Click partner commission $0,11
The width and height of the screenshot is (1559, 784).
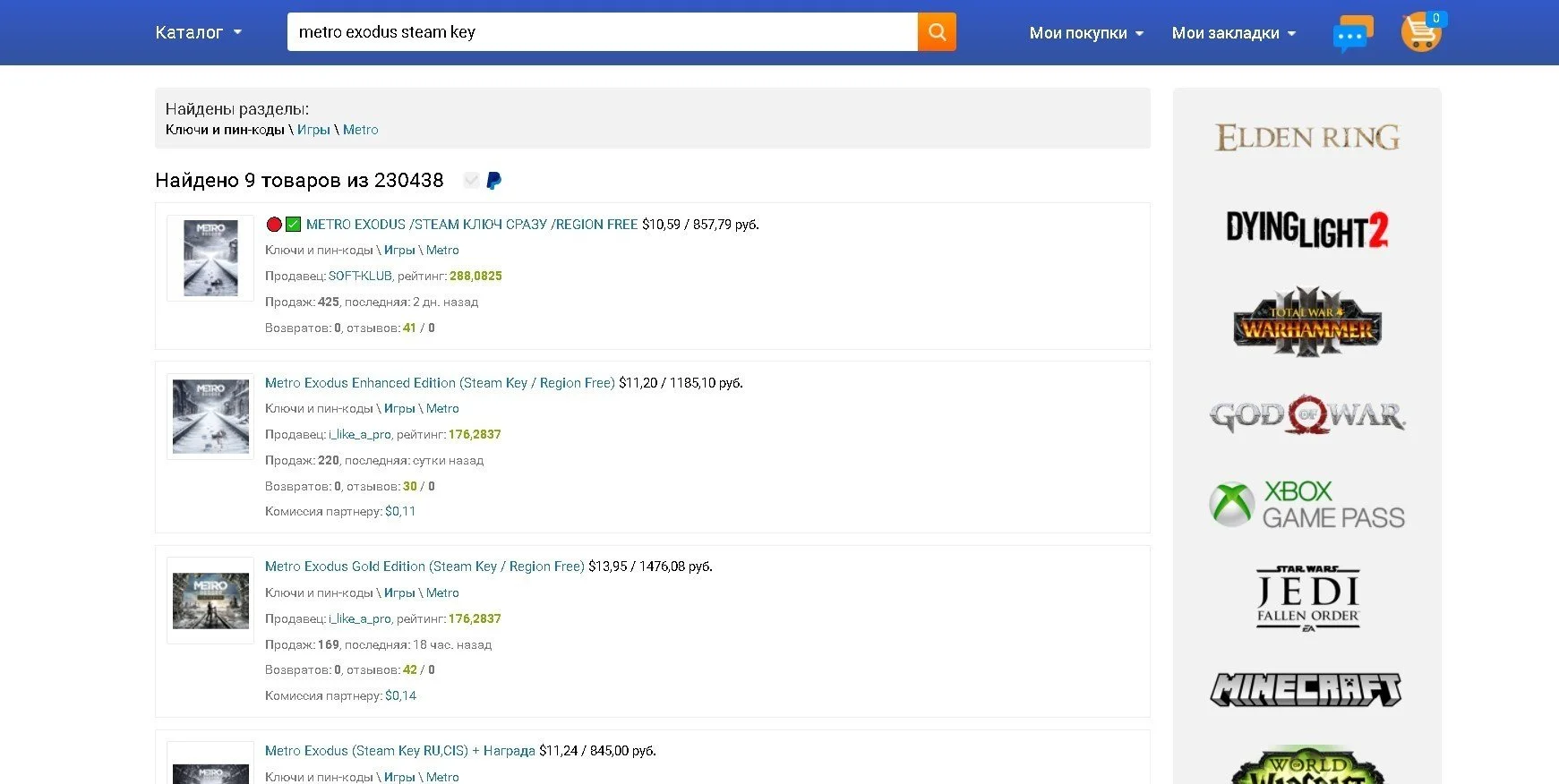coord(400,512)
